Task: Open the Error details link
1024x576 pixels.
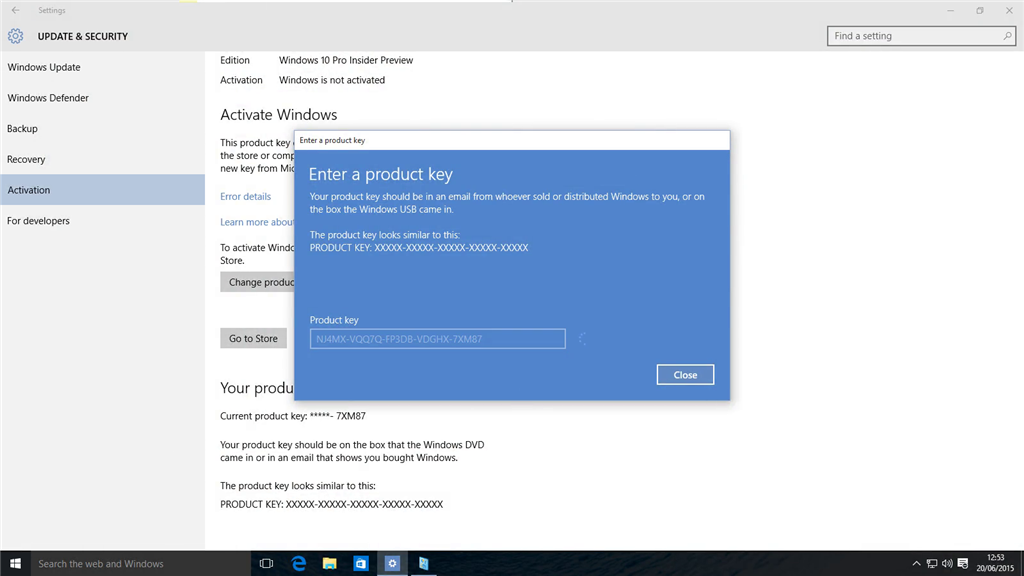Action: click(246, 197)
